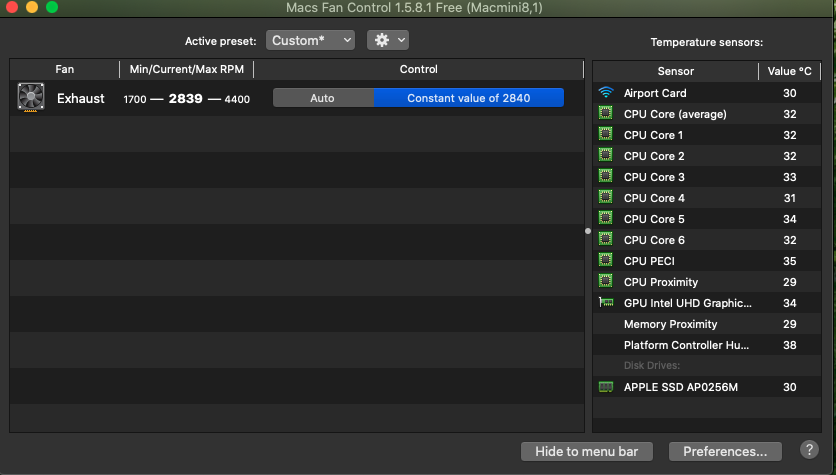Click the GPU Intel UHD Graphics card icon

(606, 302)
